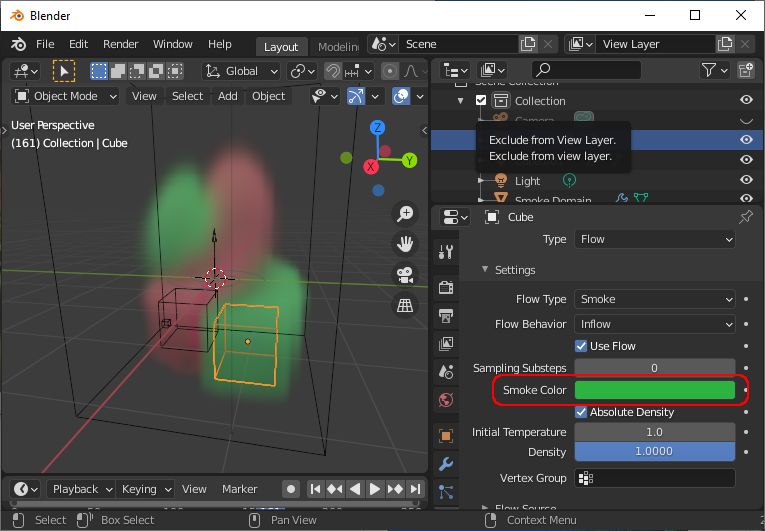
Task: Toggle proportional editing icon
Action: click(x=389, y=71)
